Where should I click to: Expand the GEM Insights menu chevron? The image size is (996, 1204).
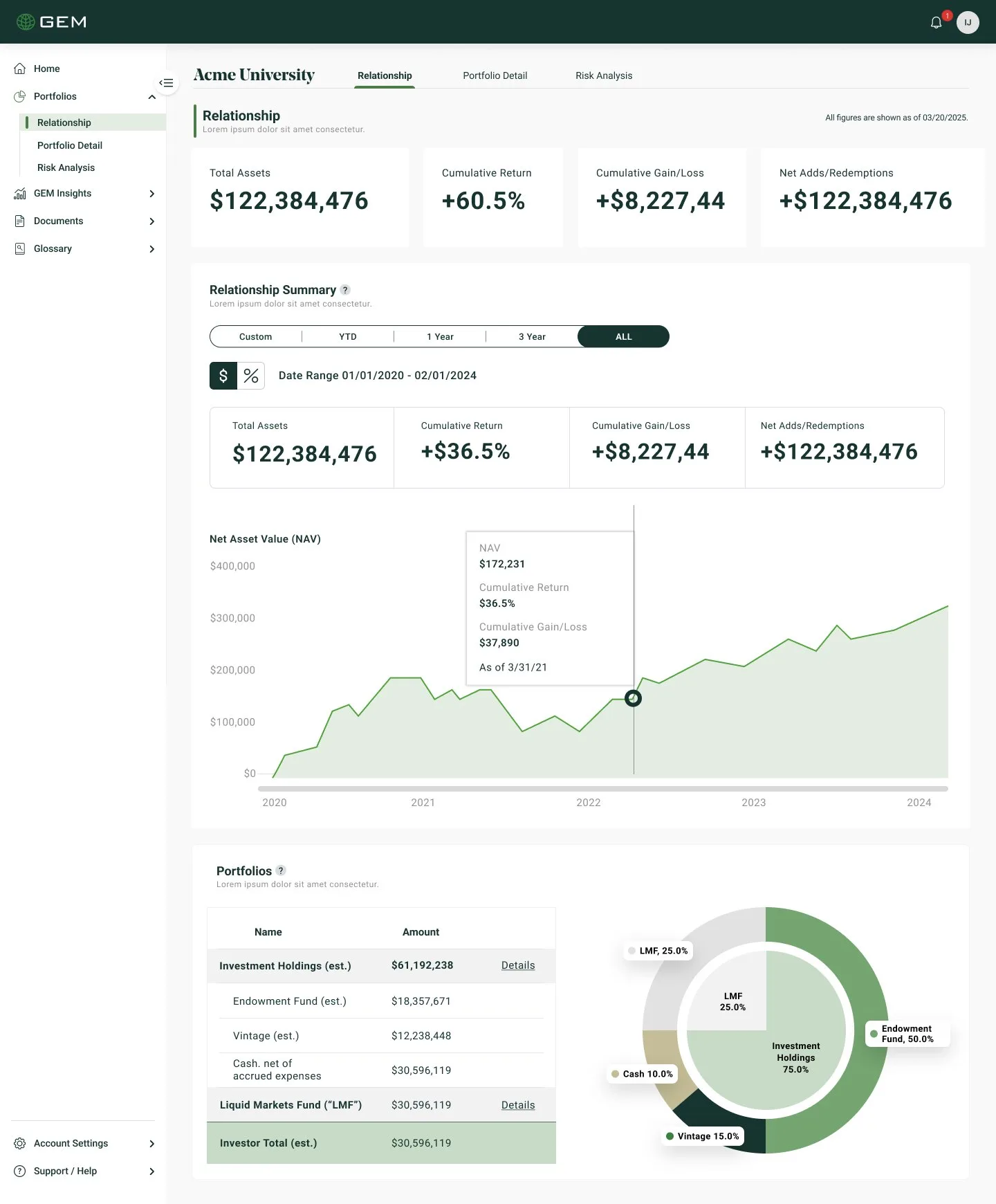152,194
